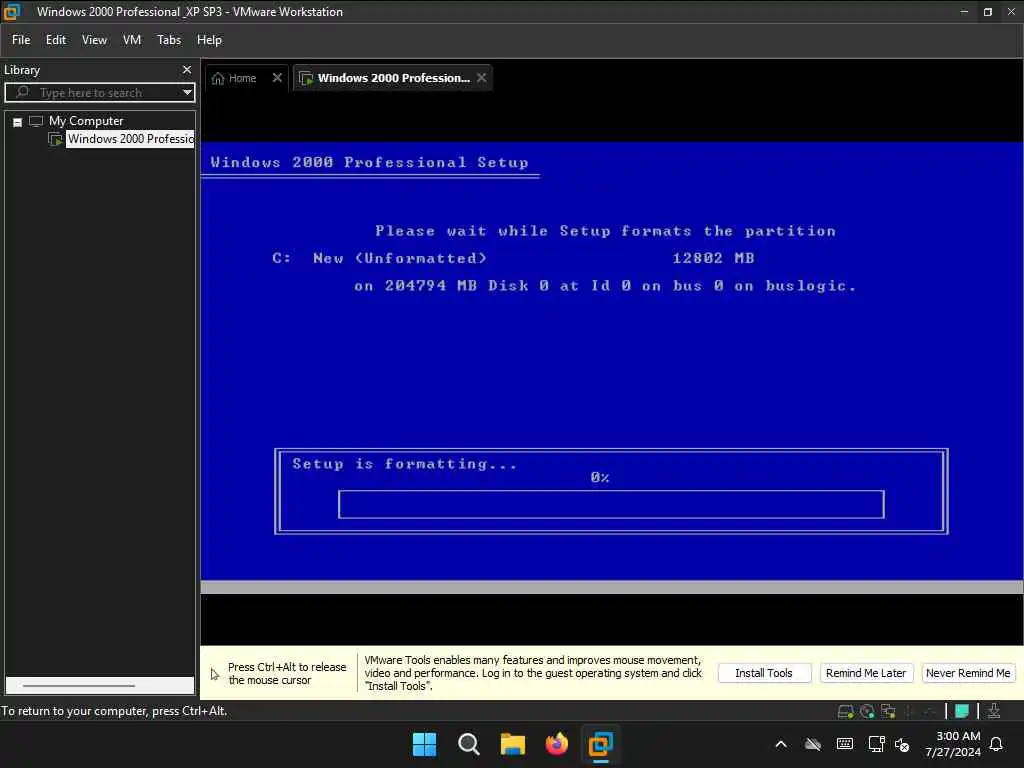Viewport: 1024px width, 768px height.
Task: Click the 'C: New (Unformatted)' partition text
Action: click(x=379, y=258)
